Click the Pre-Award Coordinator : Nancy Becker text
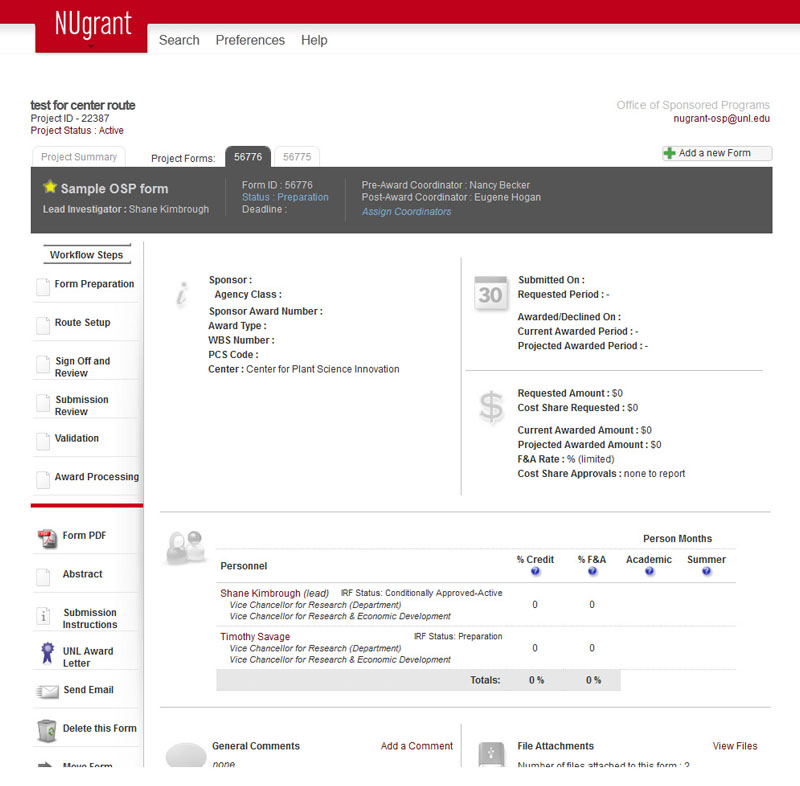This screenshot has height=786, width=800. click(x=445, y=185)
